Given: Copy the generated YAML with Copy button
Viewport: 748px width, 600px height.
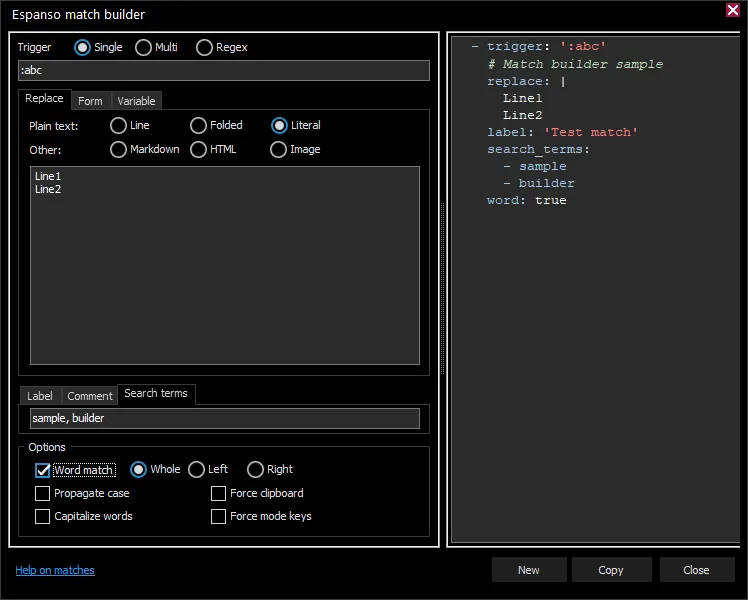Looking at the screenshot, I should pyautogui.click(x=611, y=570).
